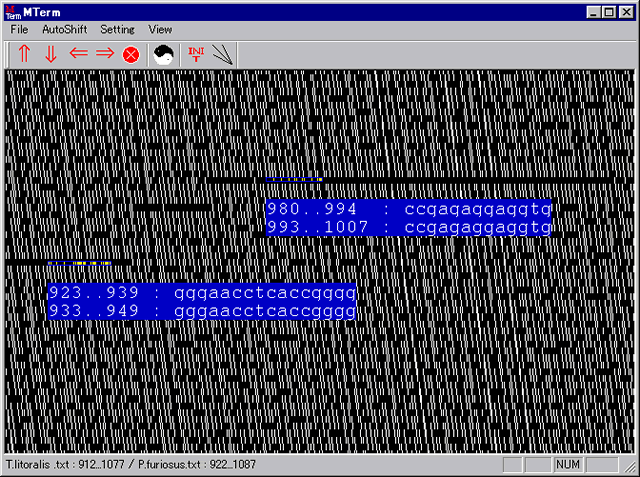Click the yin-yang toolbar icon

165,54
